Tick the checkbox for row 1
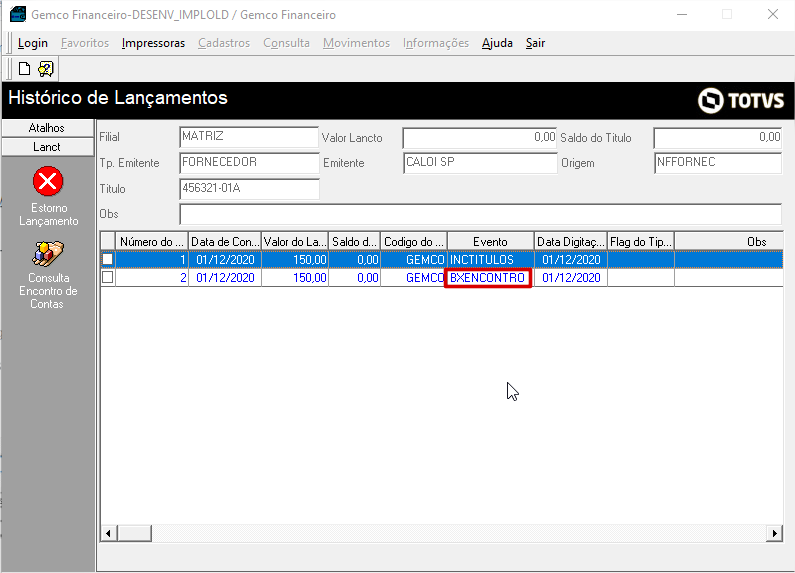Viewport: 795px width, 573px height. pos(107,260)
